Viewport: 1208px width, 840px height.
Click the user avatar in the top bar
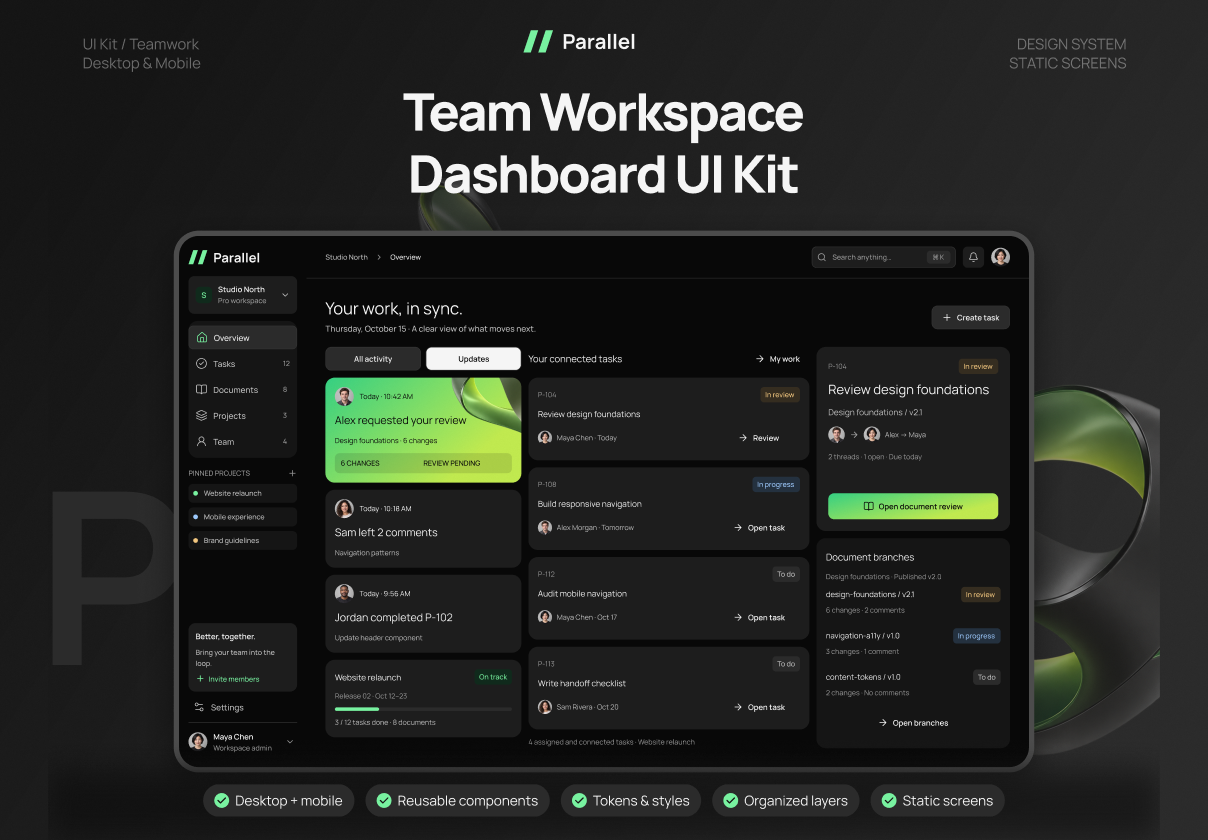tap(1000, 257)
